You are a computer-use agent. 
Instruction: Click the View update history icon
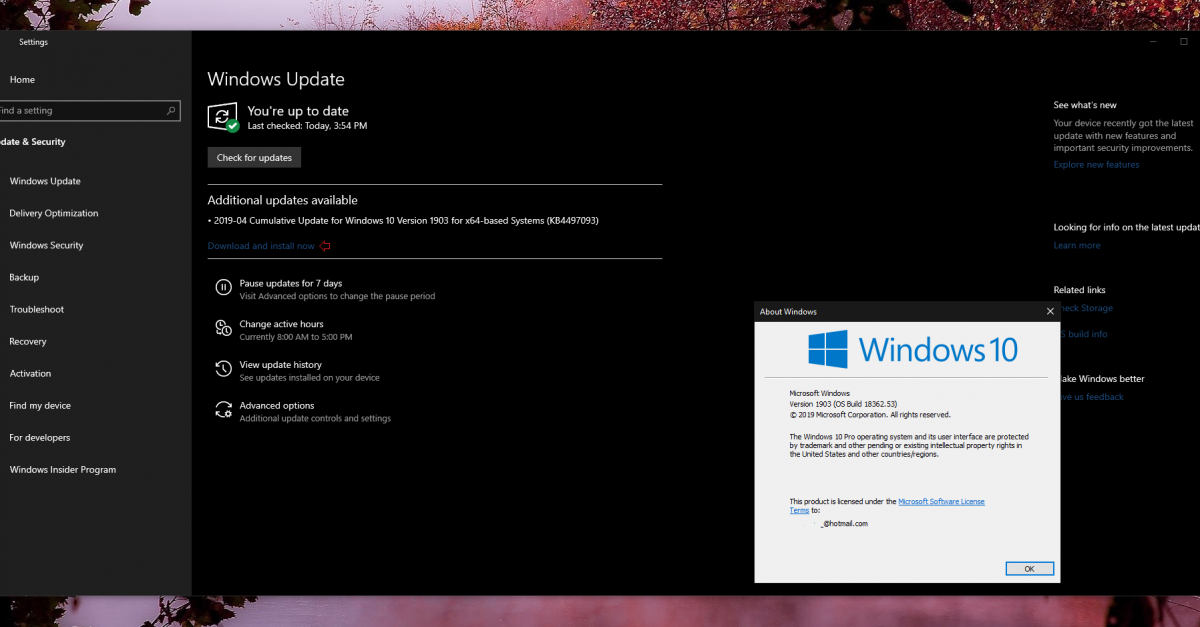[x=223, y=370]
